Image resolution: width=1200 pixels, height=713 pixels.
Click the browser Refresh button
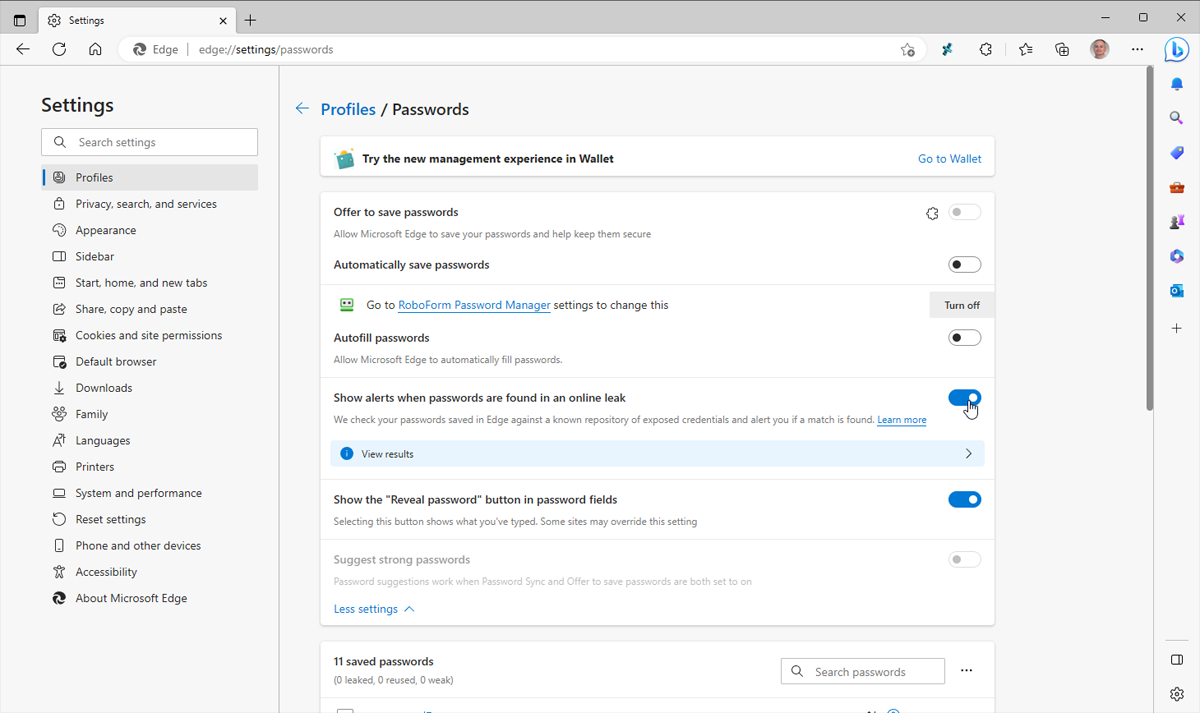pos(59,49)
